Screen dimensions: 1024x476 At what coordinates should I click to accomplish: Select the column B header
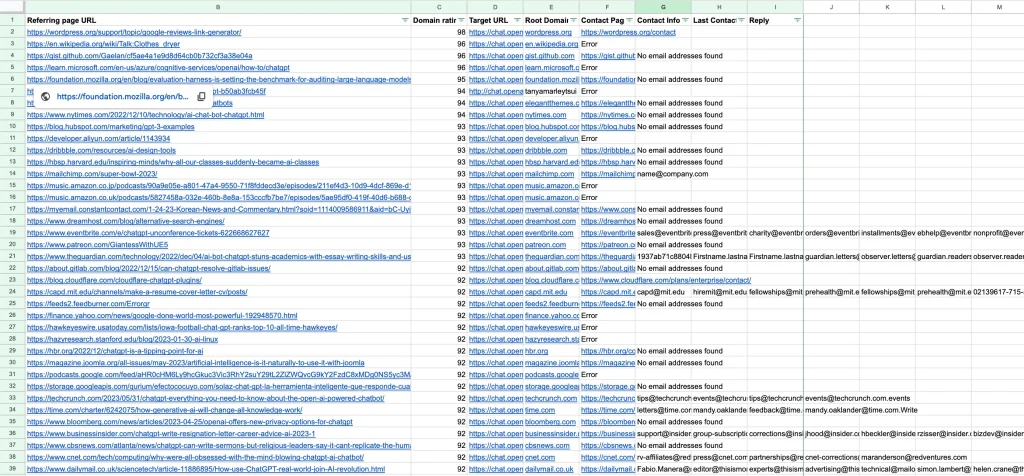(218, 7)
